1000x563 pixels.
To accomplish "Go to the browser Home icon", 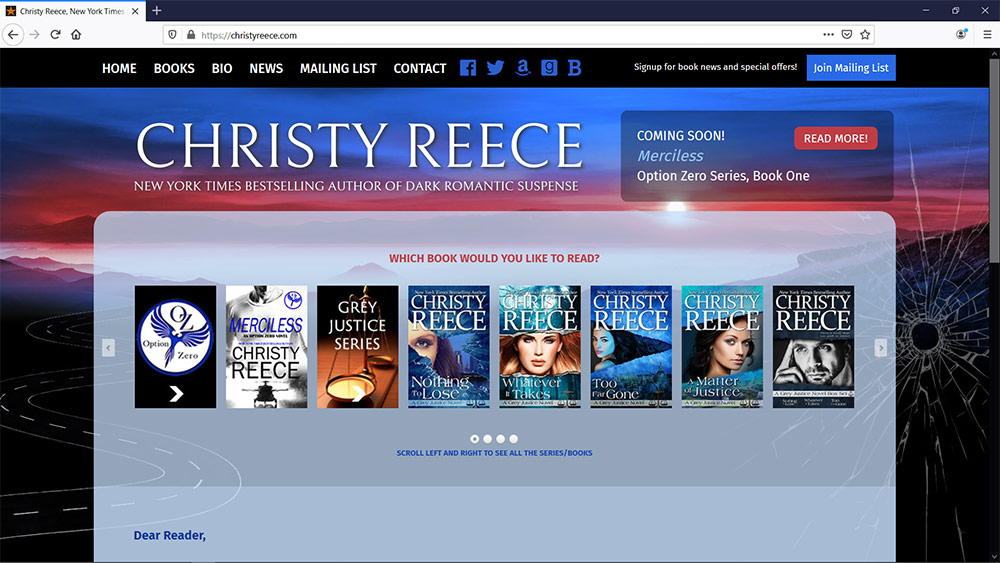I will [x=76, y=34].
